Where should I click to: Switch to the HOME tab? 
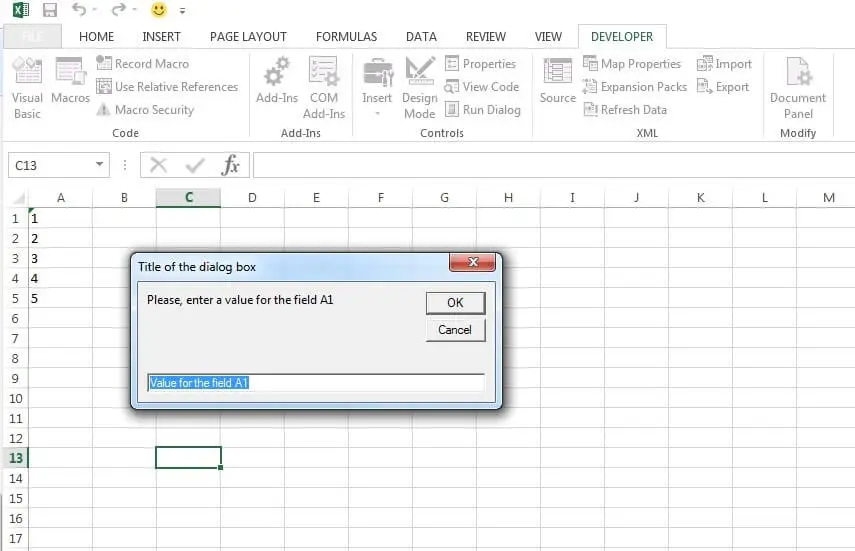97,37
